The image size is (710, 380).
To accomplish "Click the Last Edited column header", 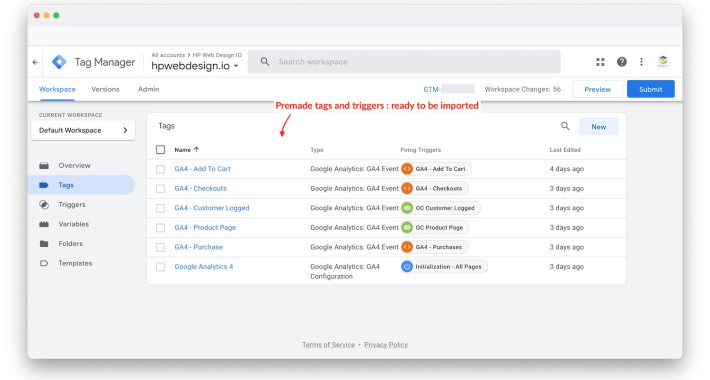I will point(565,150).
